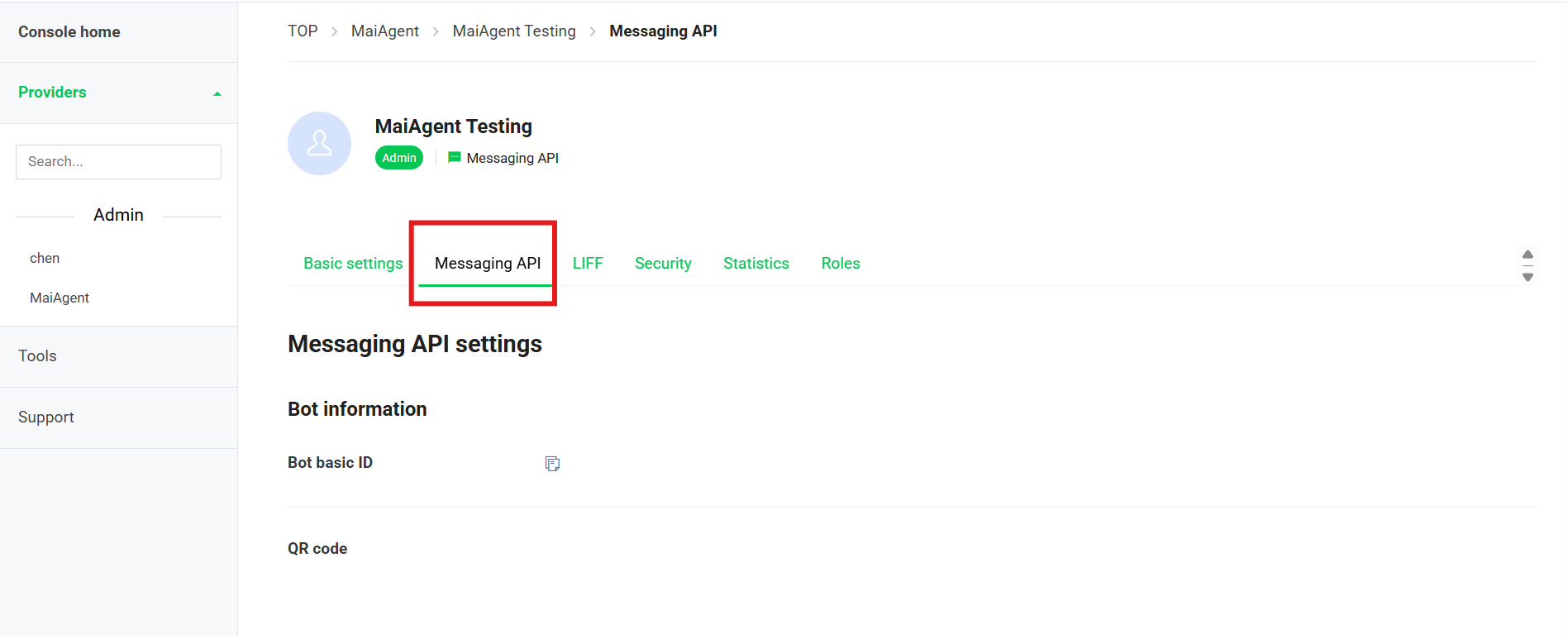Viewport: 1568px width, 639px height.
Task: Select the Messaging API tab
Action: pyautogui.click(x=488, y=263)
